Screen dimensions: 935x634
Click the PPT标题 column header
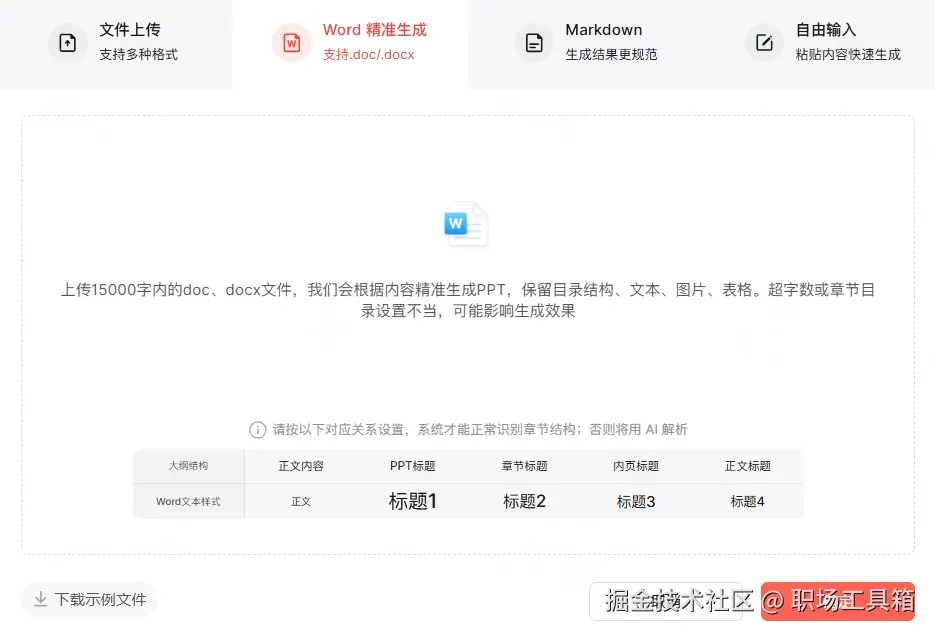[x=413, y=466]
